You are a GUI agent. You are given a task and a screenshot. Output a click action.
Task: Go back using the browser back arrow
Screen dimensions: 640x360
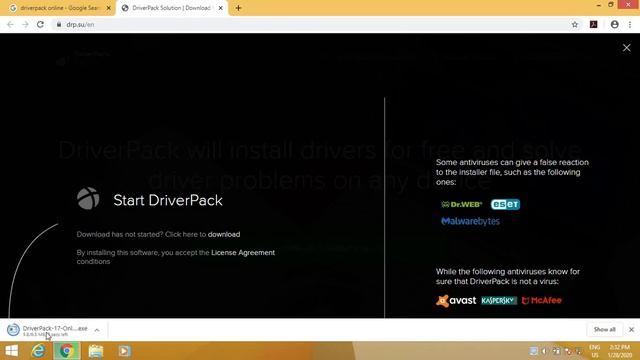[x=10, y=24]
